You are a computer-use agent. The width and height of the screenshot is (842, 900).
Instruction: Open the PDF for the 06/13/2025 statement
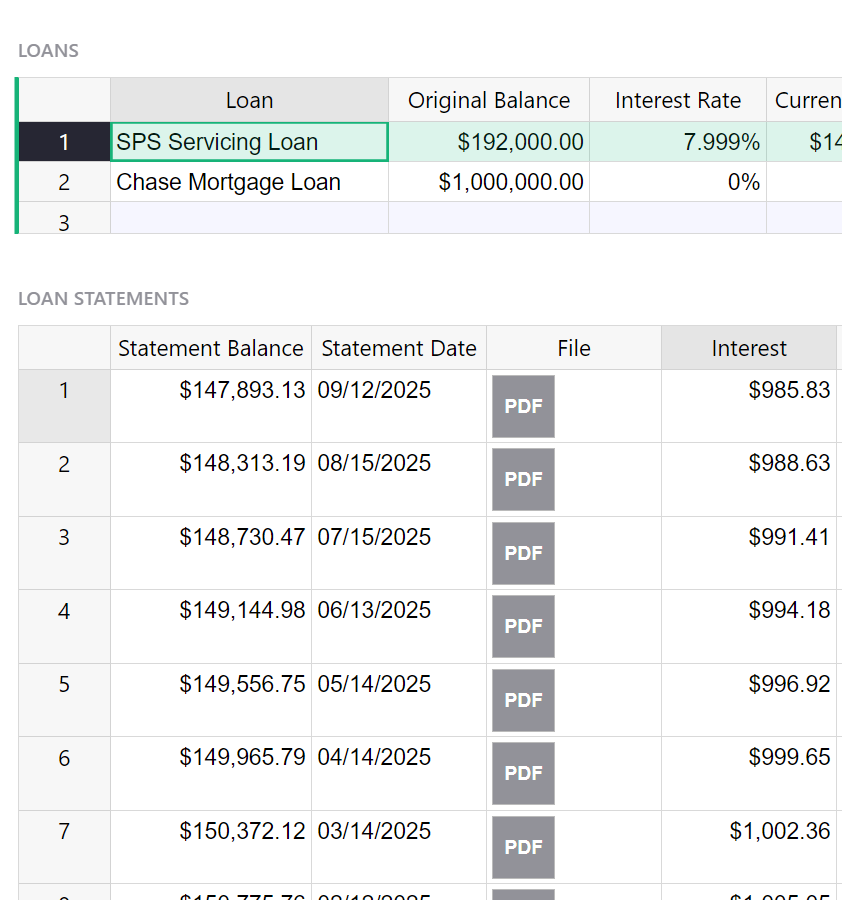523,626
